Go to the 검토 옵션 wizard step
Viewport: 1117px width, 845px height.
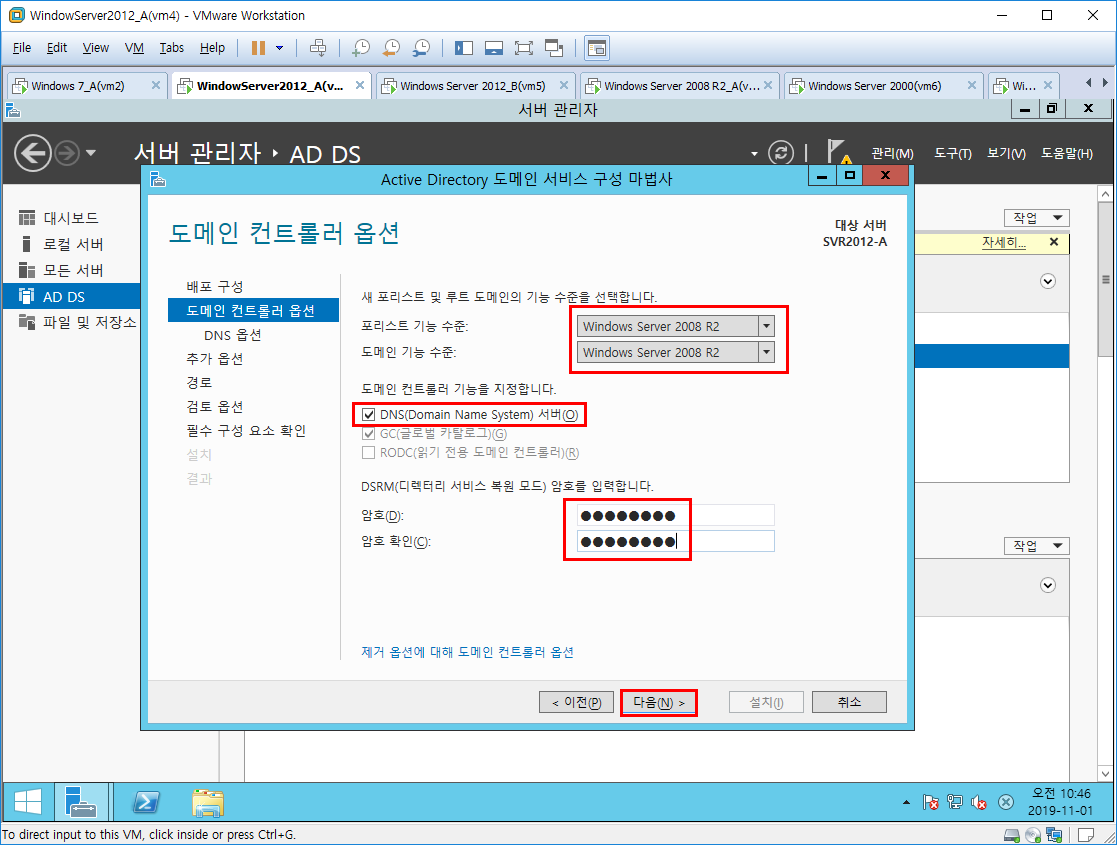(214, 407)
